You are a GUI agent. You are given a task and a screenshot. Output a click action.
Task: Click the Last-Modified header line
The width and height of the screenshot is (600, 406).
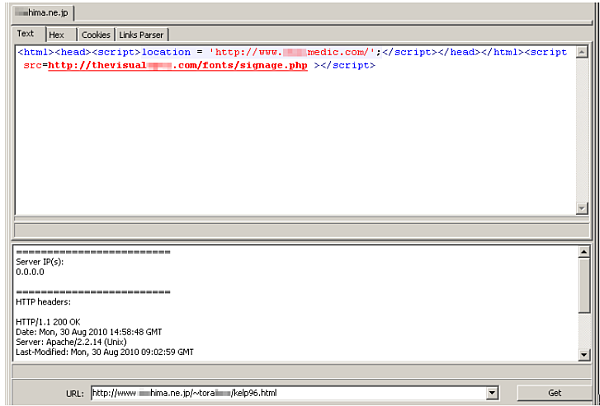[x=104, y=352]
